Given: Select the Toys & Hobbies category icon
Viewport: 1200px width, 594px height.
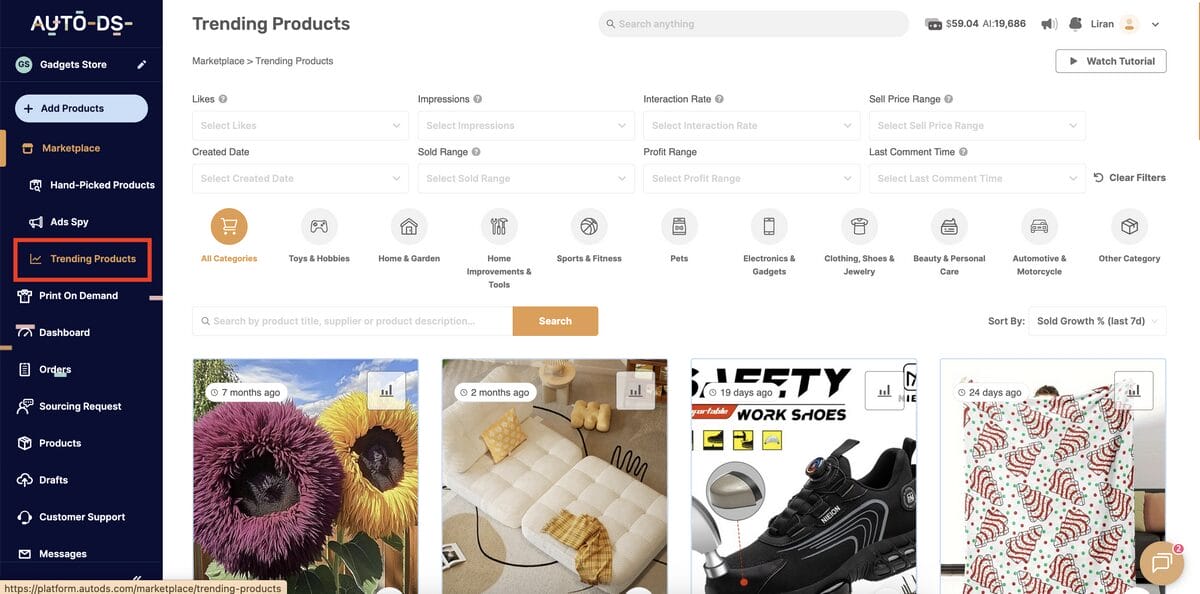Looking at the screenshot, I should click(x=319, y=227).
